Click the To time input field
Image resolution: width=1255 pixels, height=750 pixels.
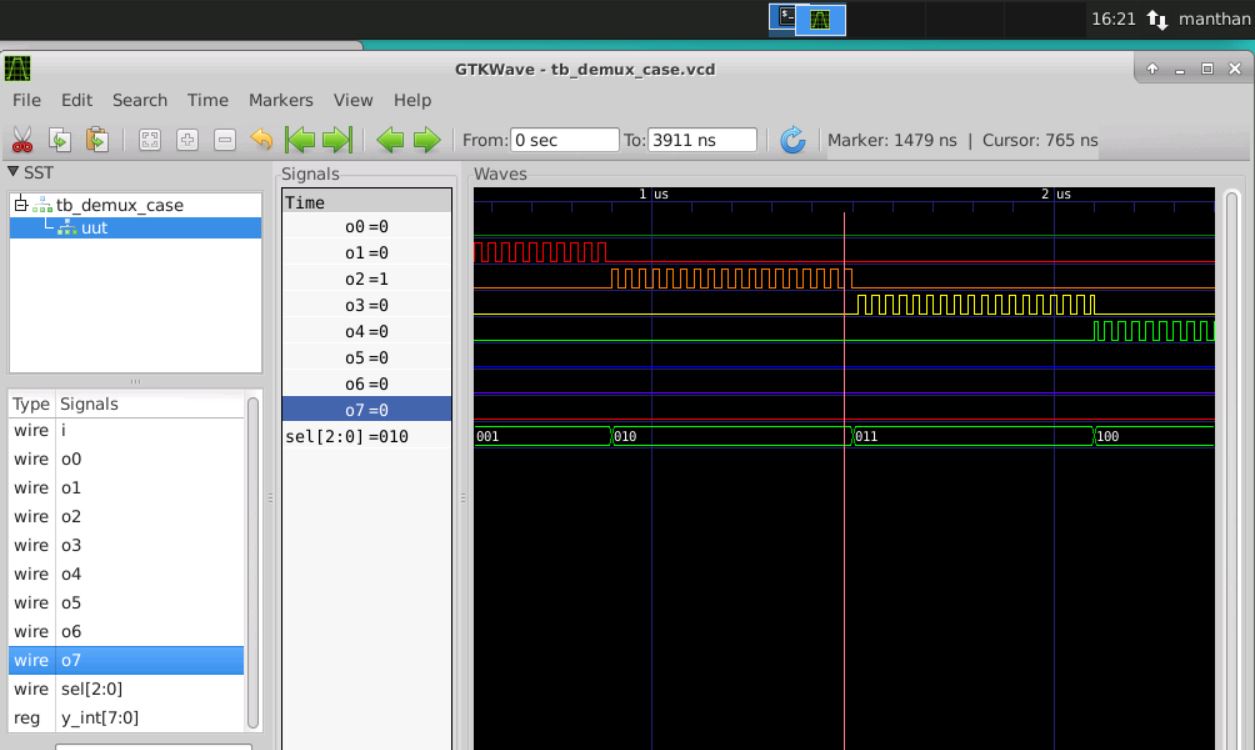coord(702,140)
